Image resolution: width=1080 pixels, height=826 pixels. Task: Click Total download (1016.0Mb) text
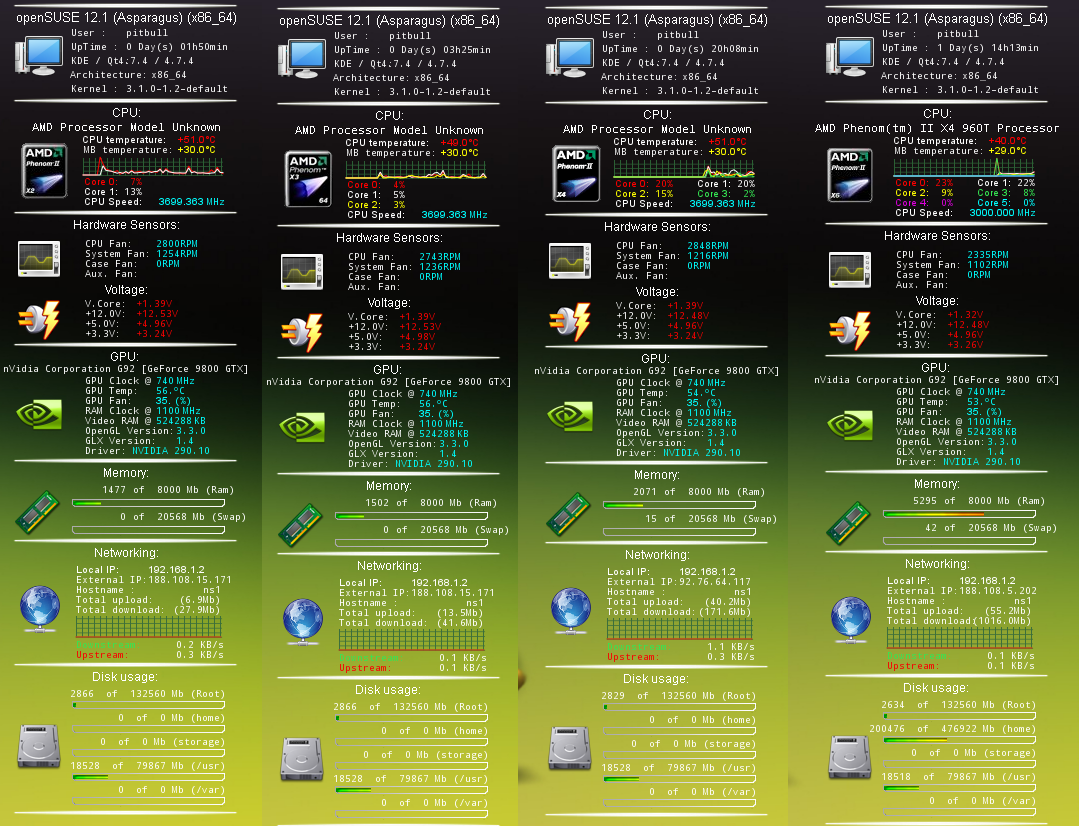click(959, 621)
